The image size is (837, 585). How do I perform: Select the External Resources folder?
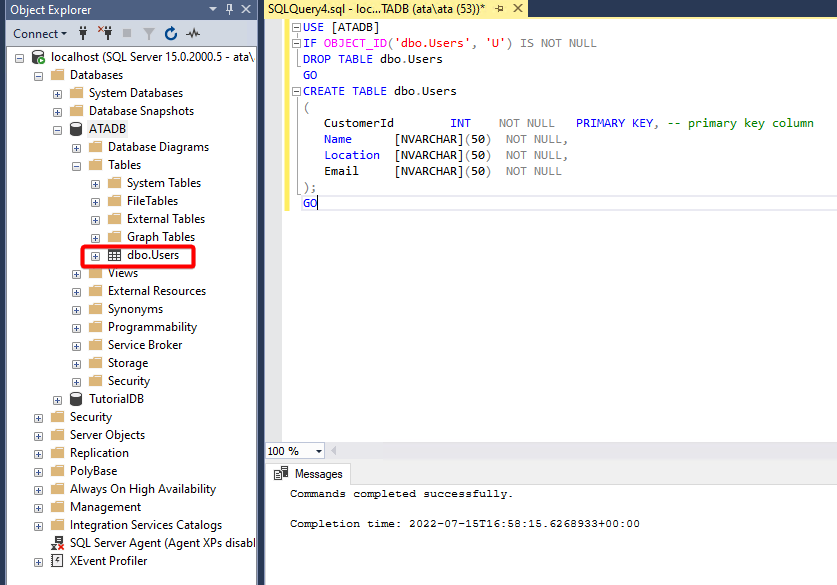pyautogui.click(x=157, y=291)
